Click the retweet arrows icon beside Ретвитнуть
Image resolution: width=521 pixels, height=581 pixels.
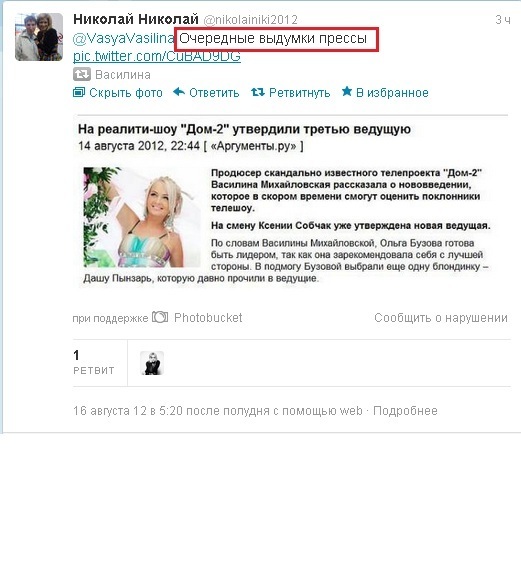(258, 92)
